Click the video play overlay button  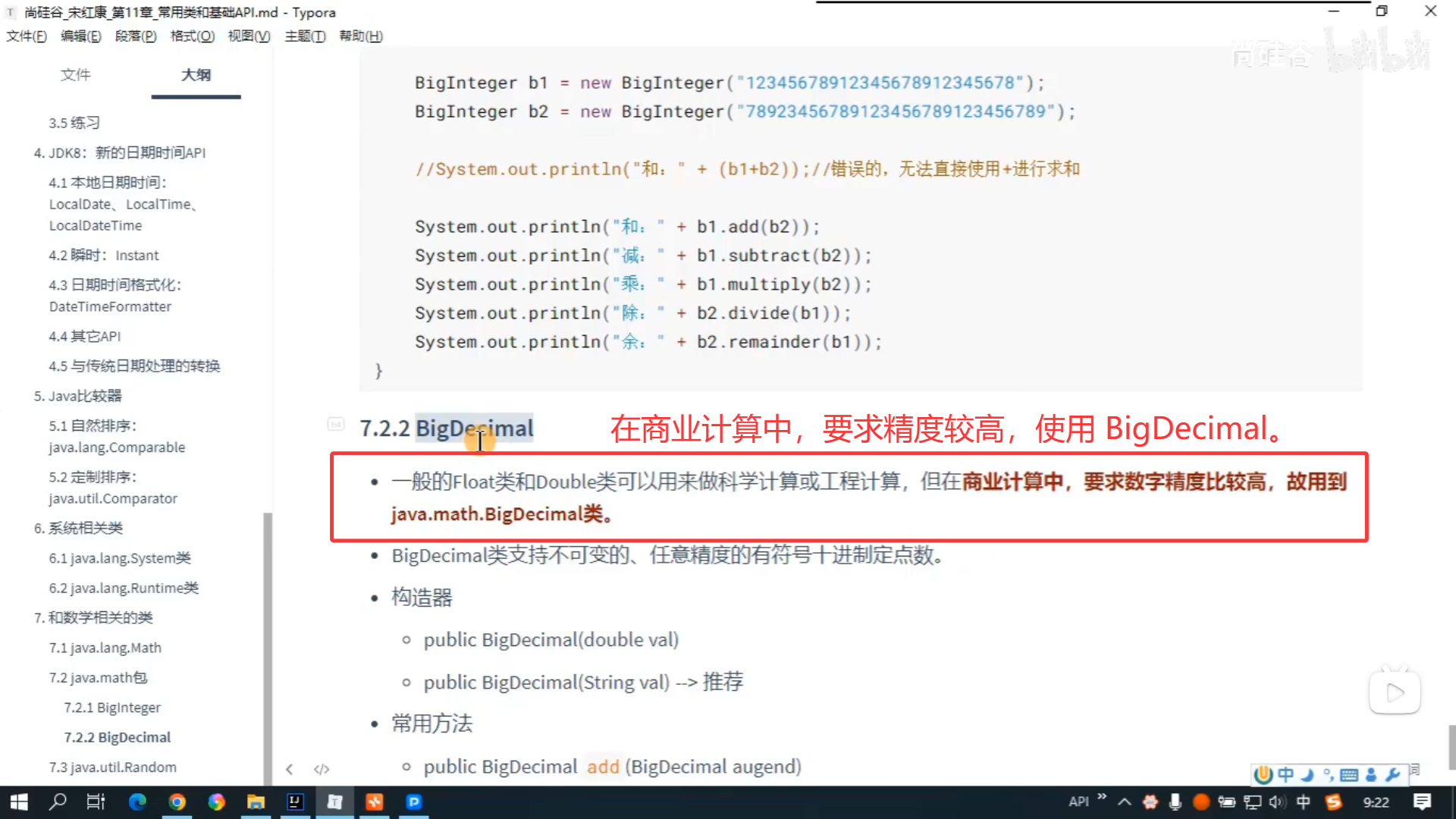click(1394, 692)
